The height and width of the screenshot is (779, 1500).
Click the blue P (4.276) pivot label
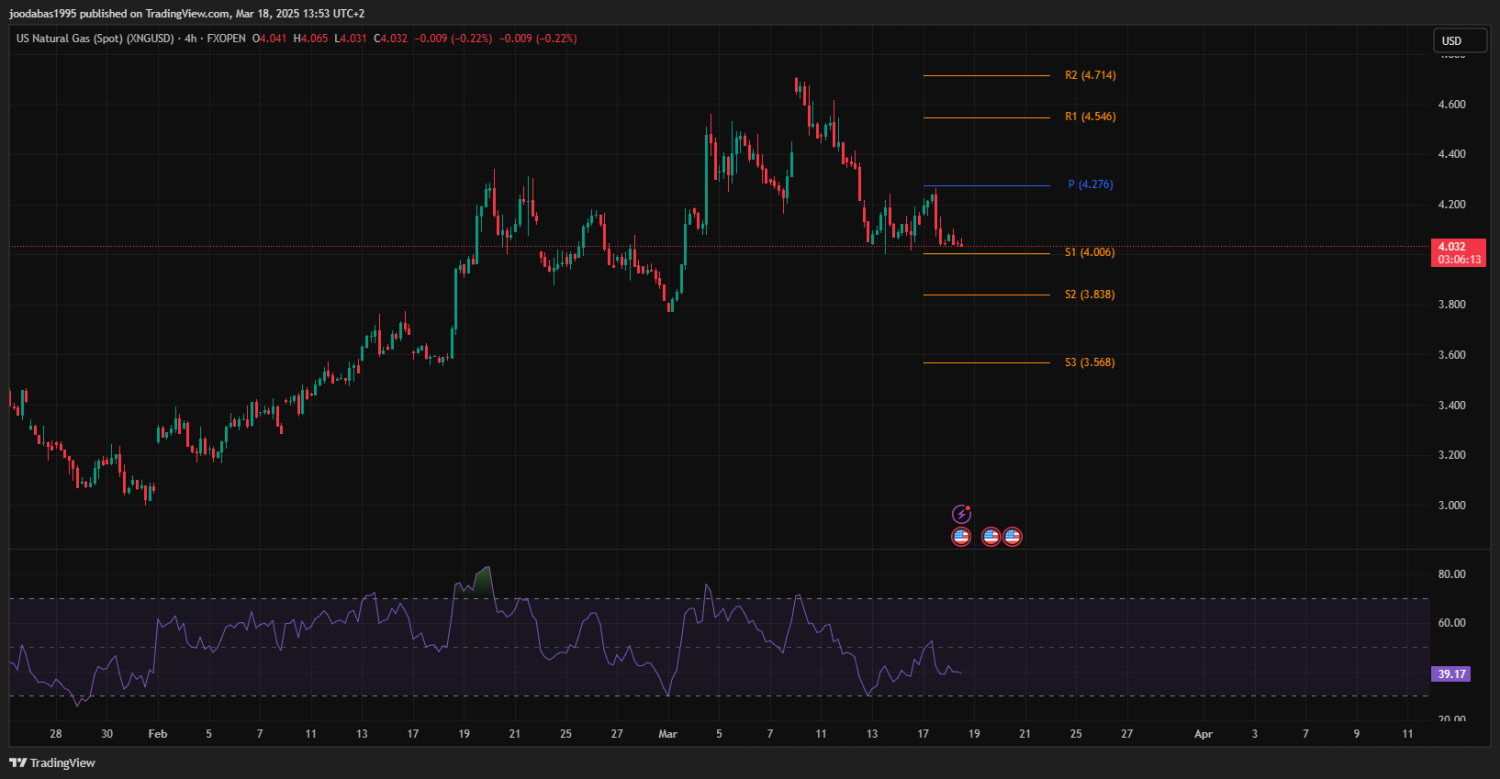1090,185
